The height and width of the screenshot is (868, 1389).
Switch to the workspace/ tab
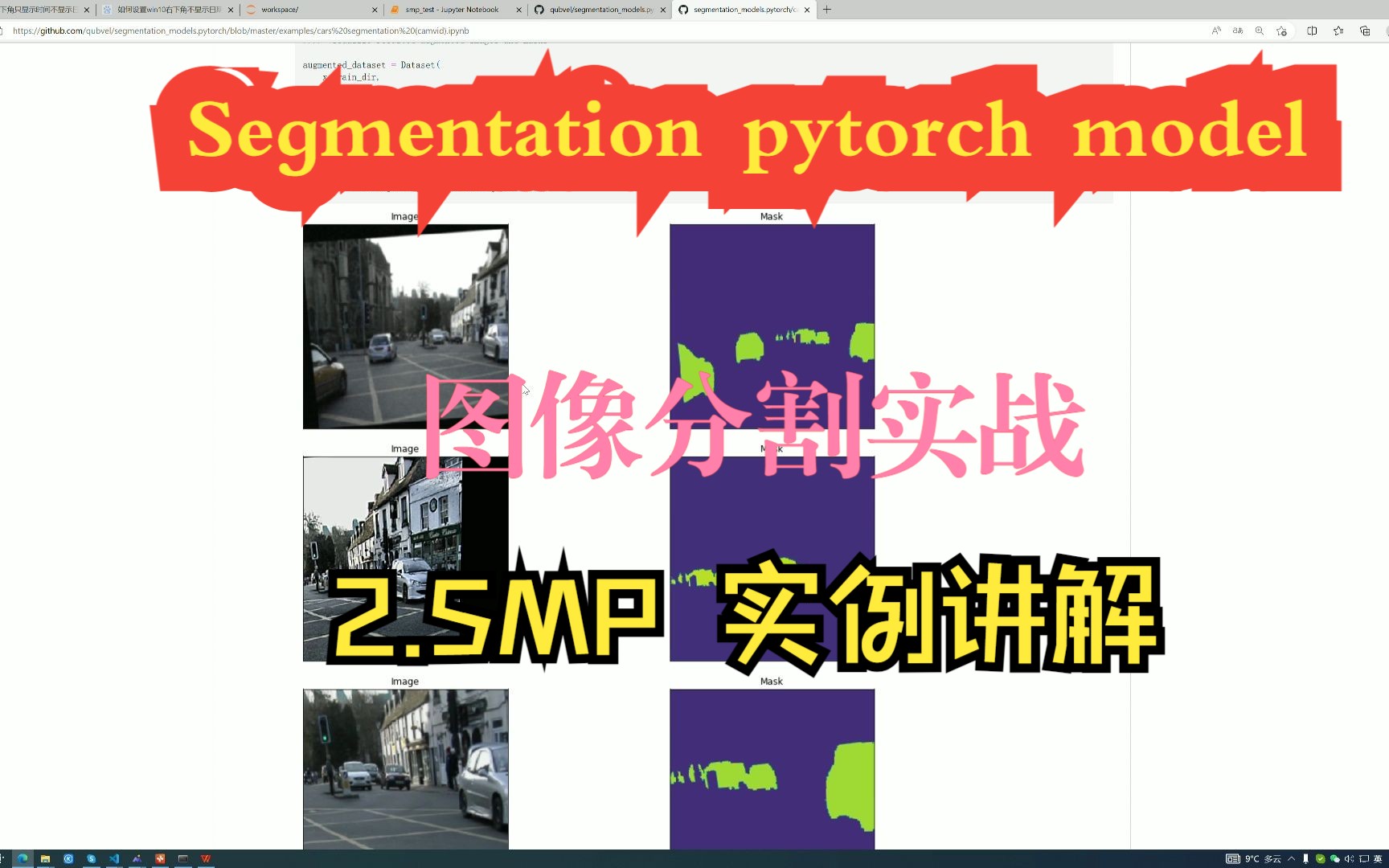click(x=311, y=10)
